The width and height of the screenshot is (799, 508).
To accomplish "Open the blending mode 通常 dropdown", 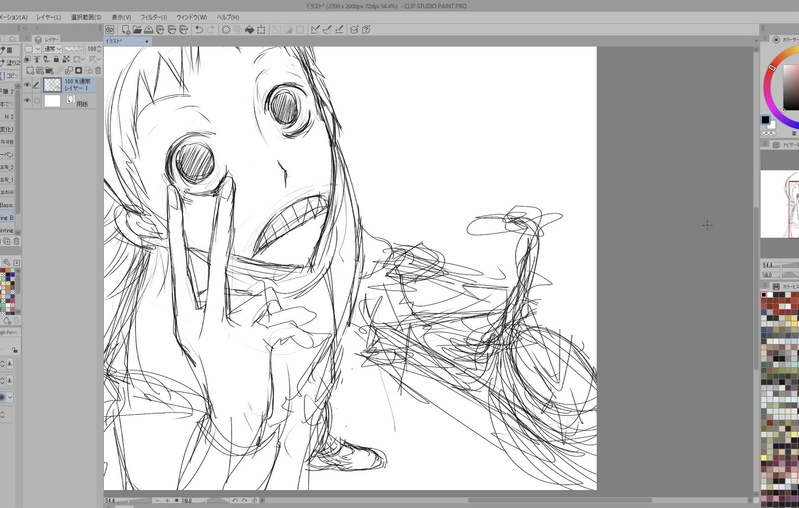I will click(52, 49).
